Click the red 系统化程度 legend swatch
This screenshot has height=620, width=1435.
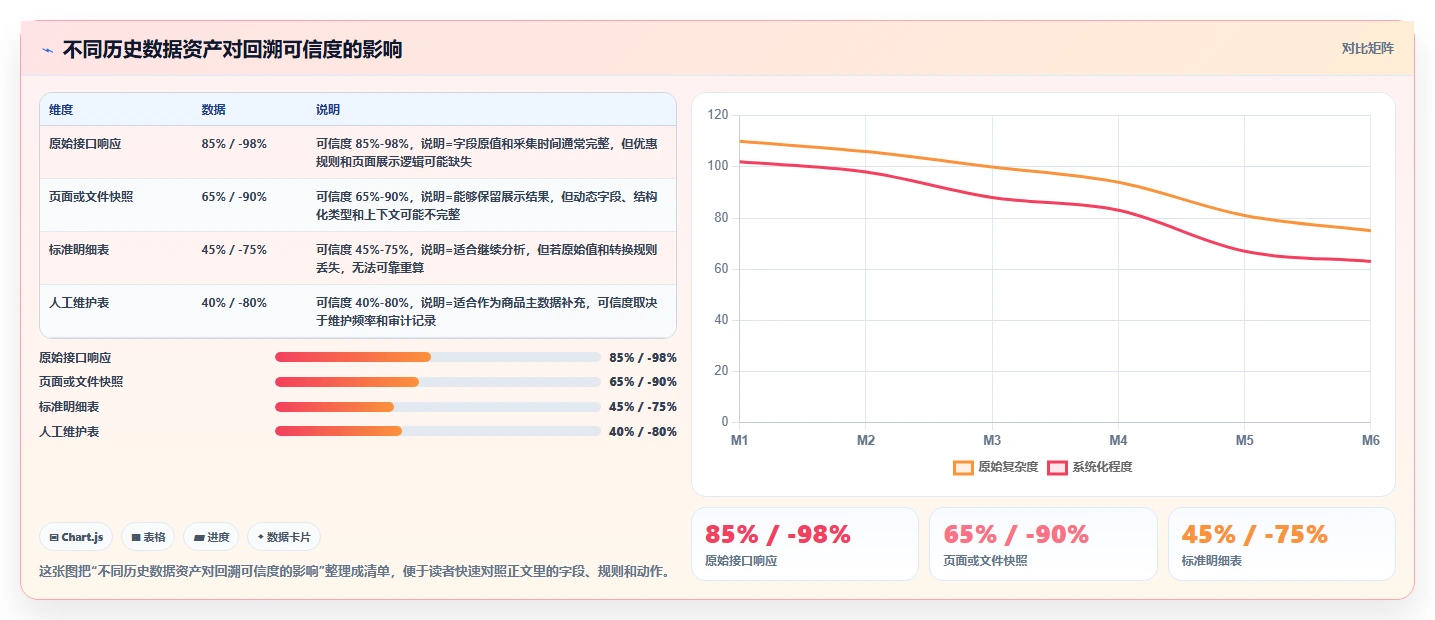[x=1057, y=467]
